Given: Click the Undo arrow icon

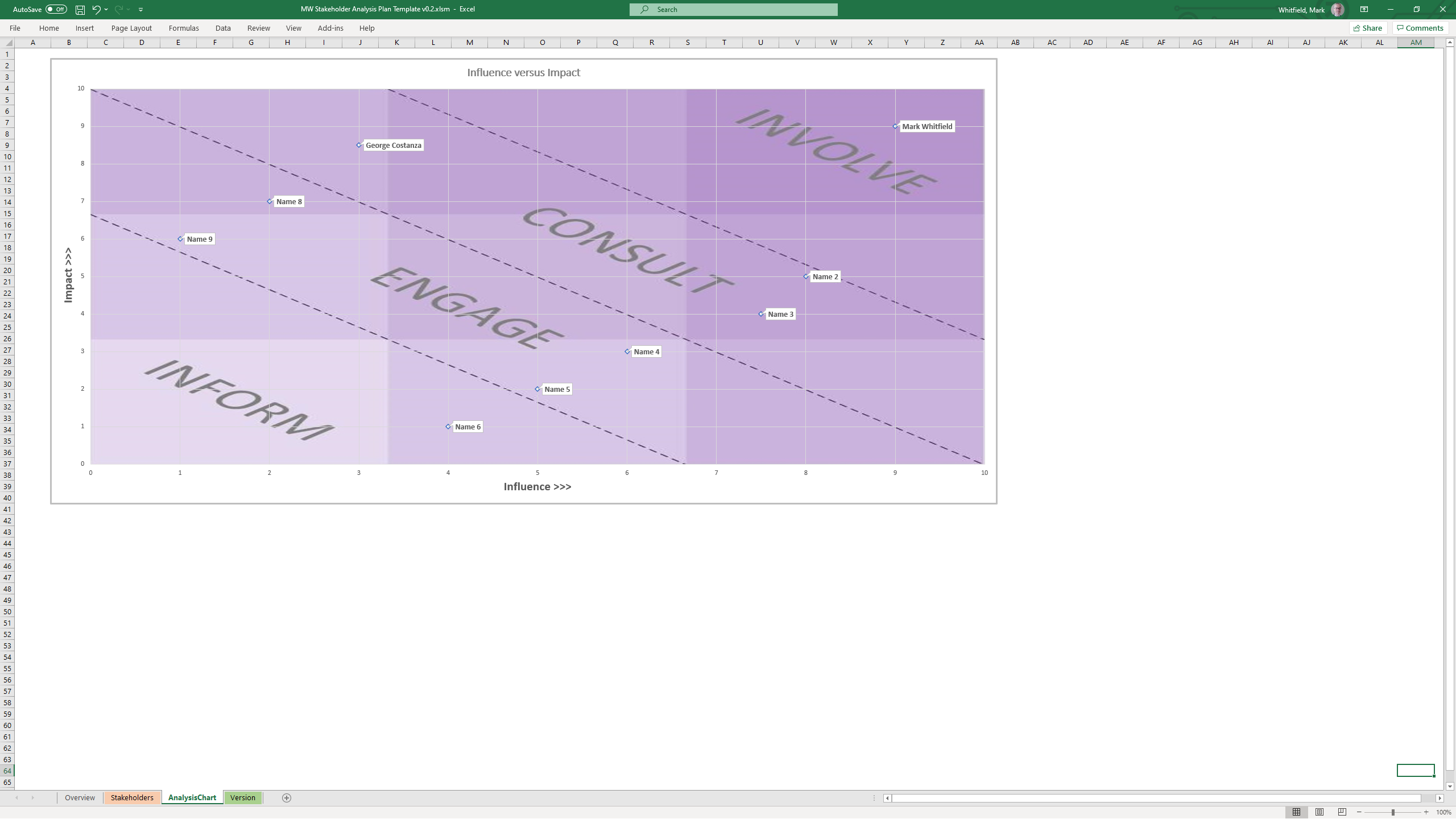Looking at the screenshot, I should point(96,10).
